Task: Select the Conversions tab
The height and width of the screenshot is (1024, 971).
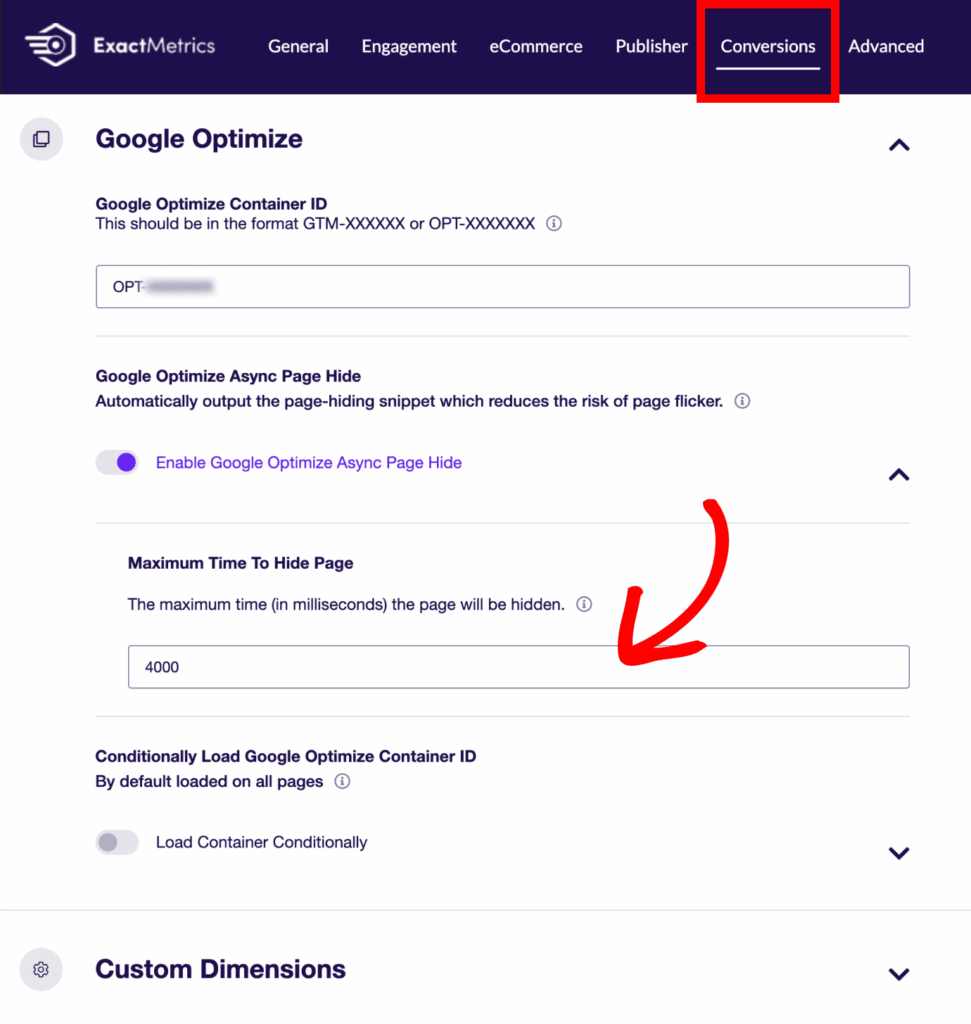Action: coord(768,46)
